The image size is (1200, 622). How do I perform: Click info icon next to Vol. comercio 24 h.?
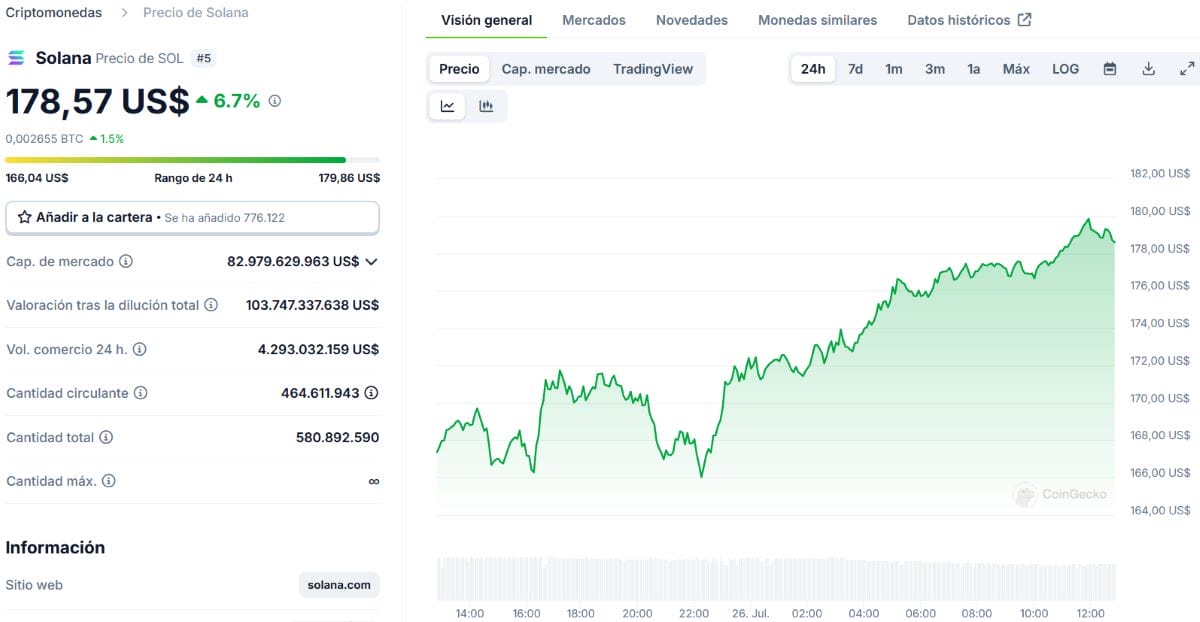click(140, 349)
